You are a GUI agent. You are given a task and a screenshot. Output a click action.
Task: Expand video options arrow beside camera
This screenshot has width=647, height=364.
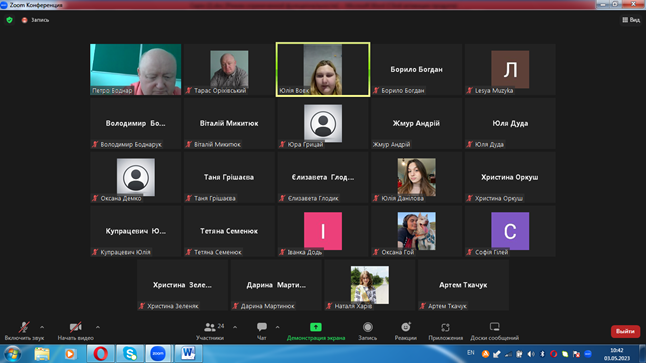coord(98,327)
